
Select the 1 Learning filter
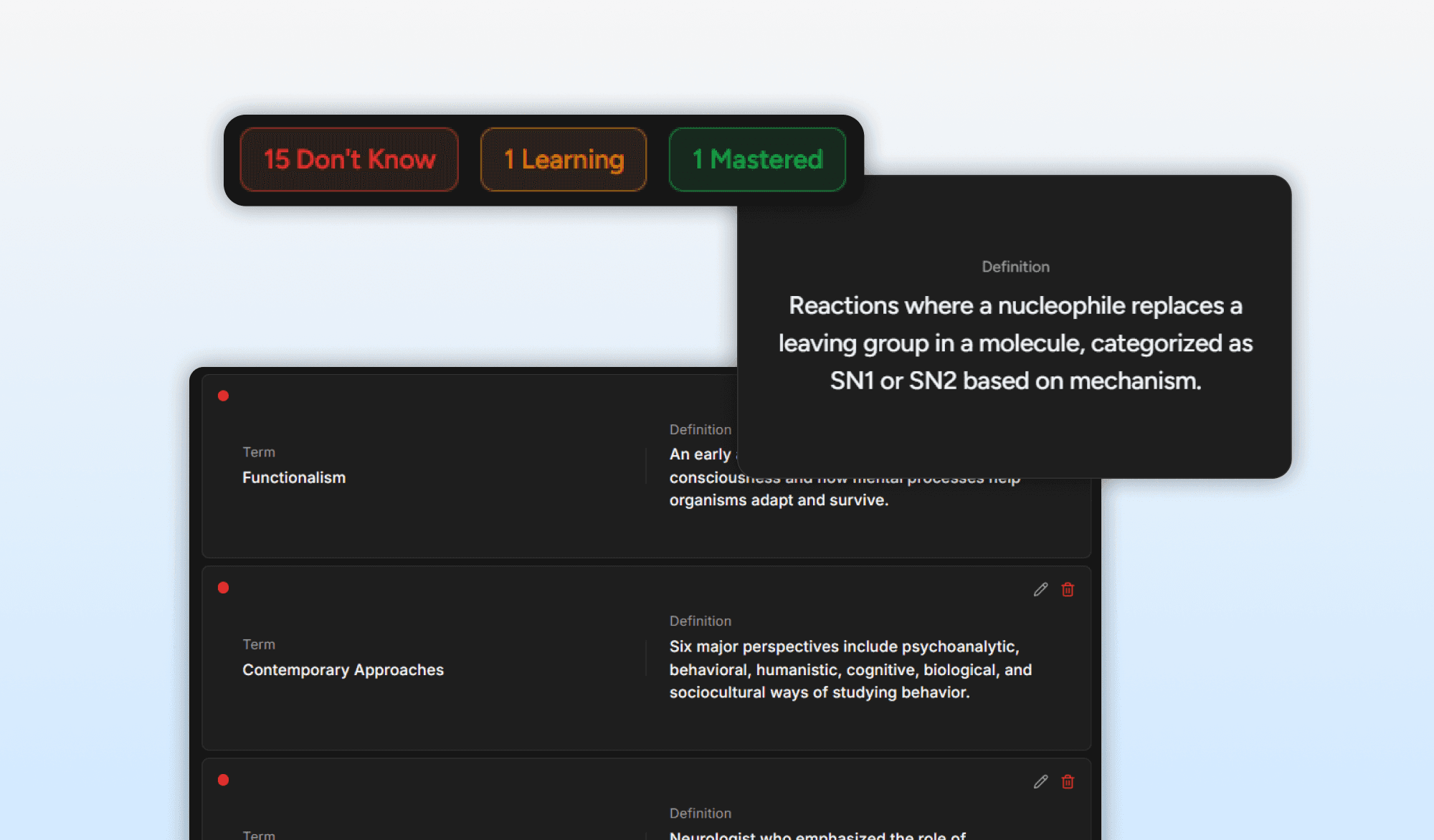(x=564, y=159)
